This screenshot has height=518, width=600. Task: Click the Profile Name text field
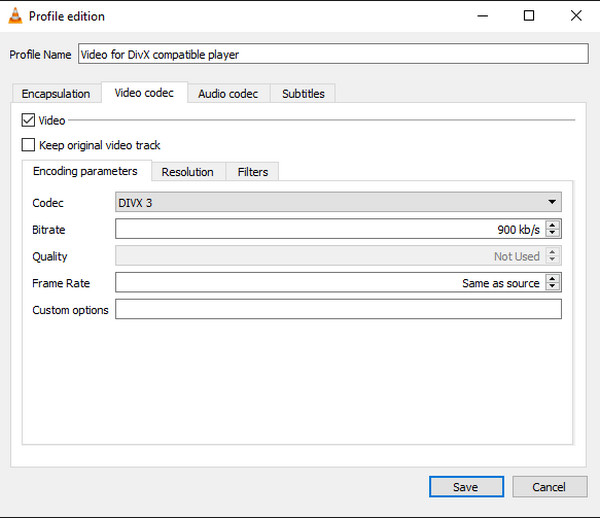(x=333, y=54)
